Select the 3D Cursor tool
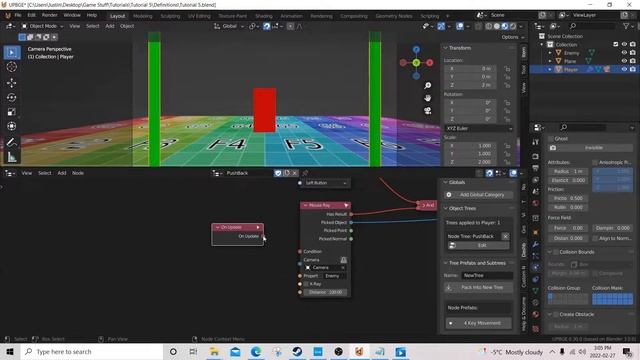The image size is (640, 360). click(x=11, y=67)
